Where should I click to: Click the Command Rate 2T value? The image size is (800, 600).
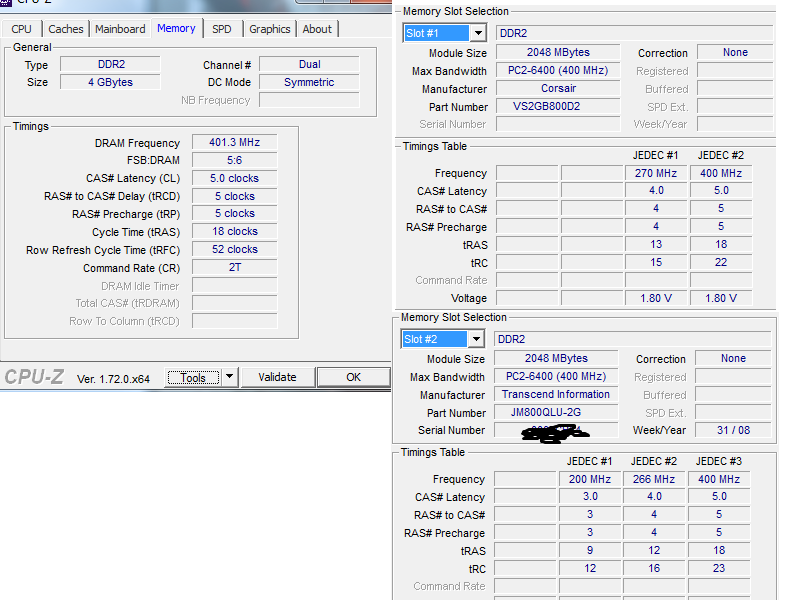click(235, 267)
